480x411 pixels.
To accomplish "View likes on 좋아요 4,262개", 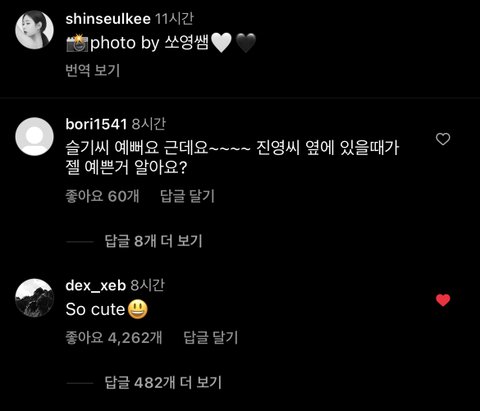I will [114, 338].
